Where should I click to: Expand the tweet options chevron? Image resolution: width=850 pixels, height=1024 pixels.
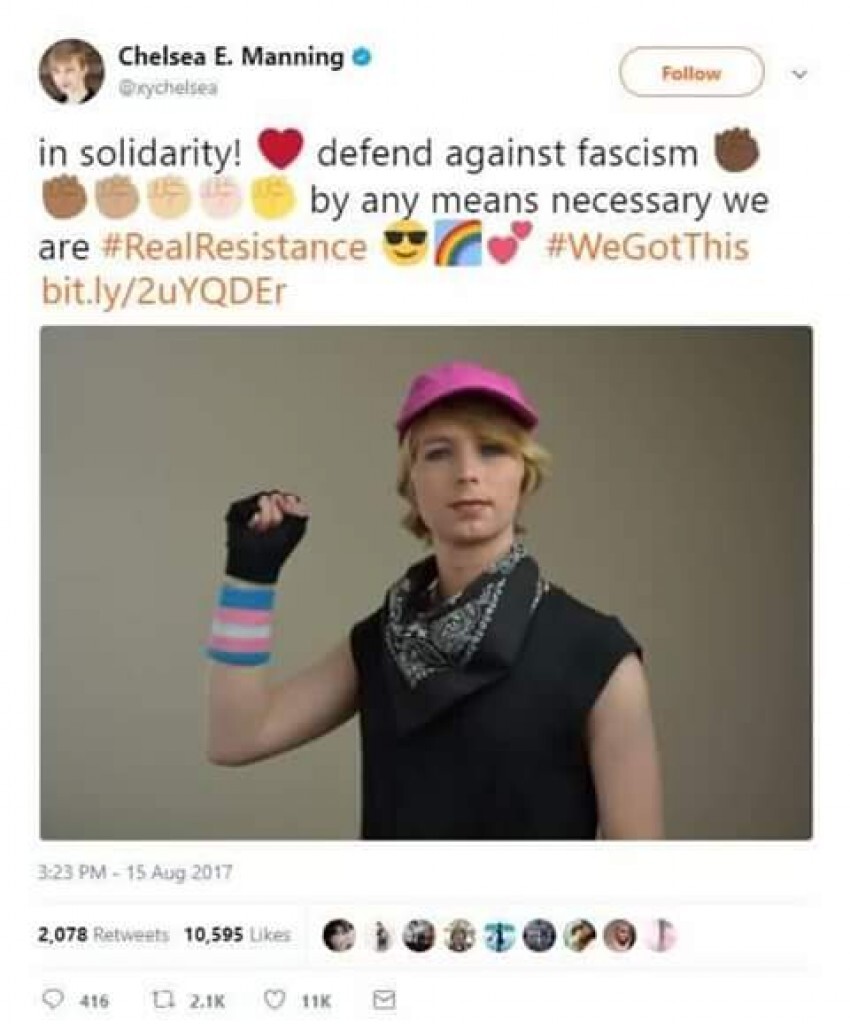pyautogui.click(x=800, y=74)
